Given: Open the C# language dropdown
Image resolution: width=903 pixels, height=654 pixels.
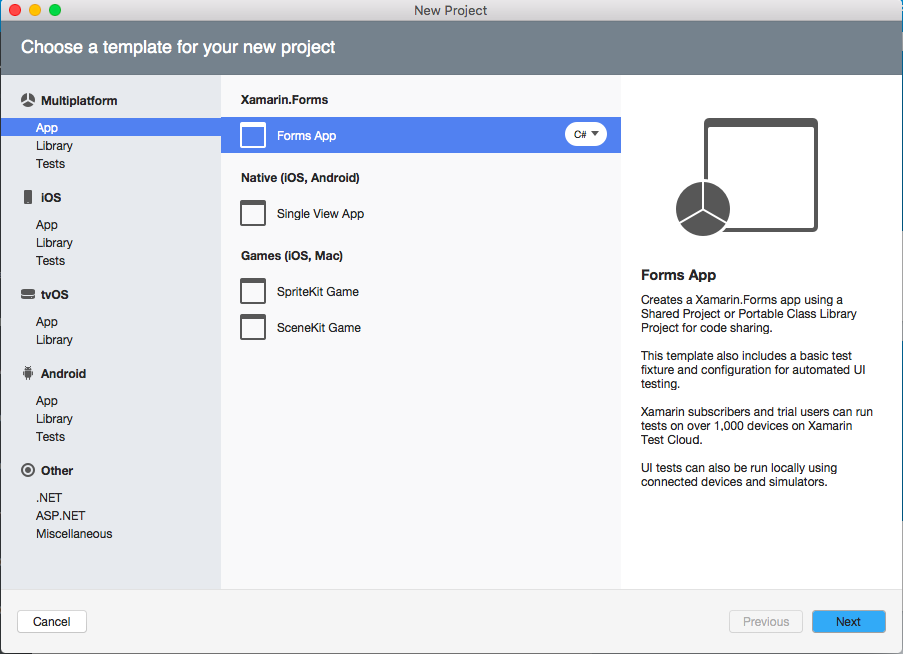Looking at the screenshot, I should (x=586, y=134).
